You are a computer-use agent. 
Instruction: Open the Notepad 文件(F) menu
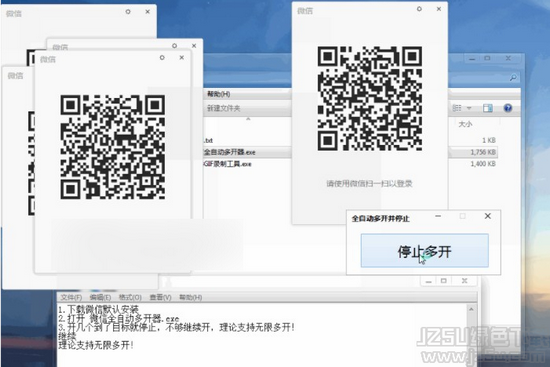[x=71, y=298]
